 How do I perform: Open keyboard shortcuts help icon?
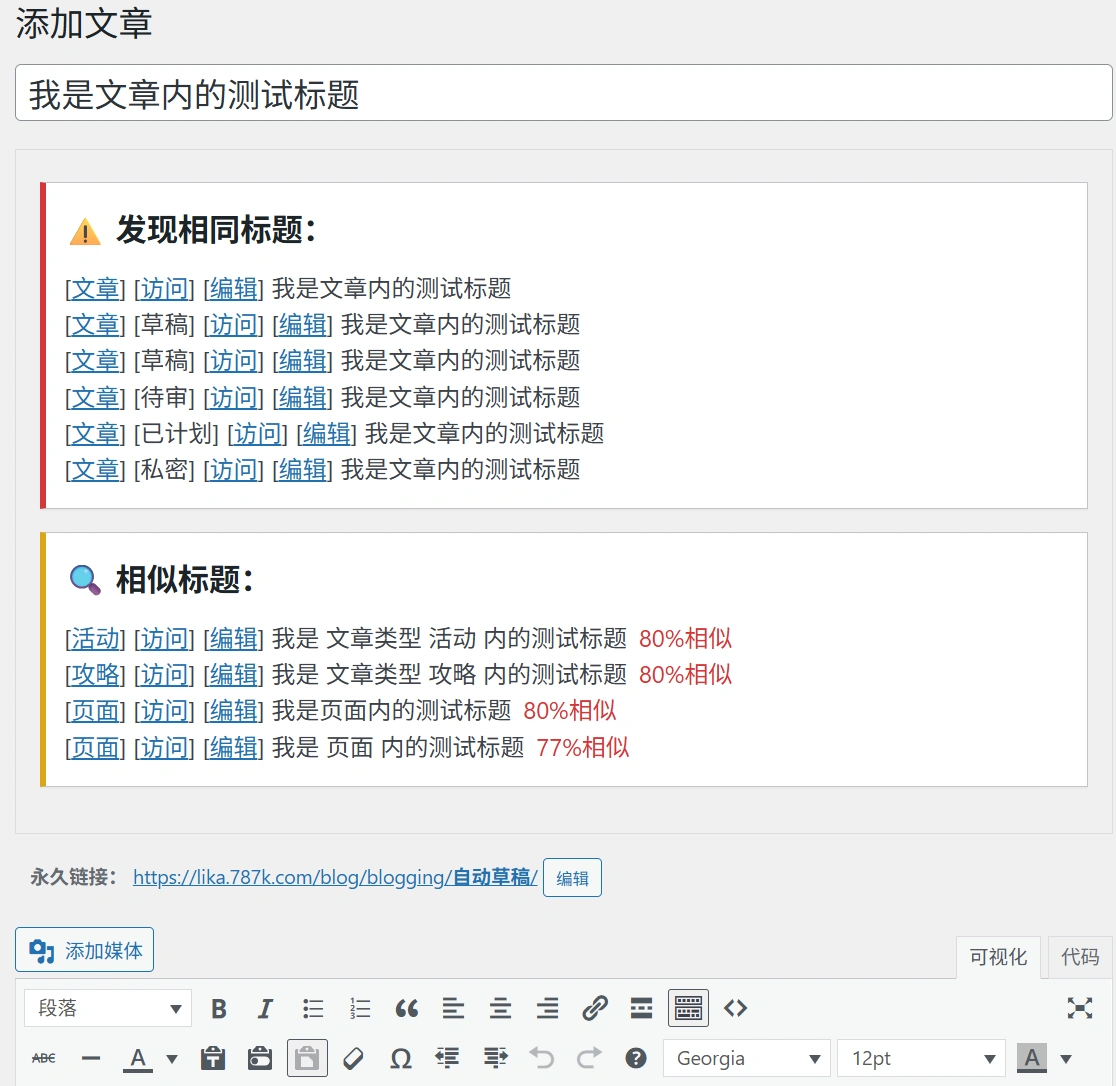click(636, 1058)
